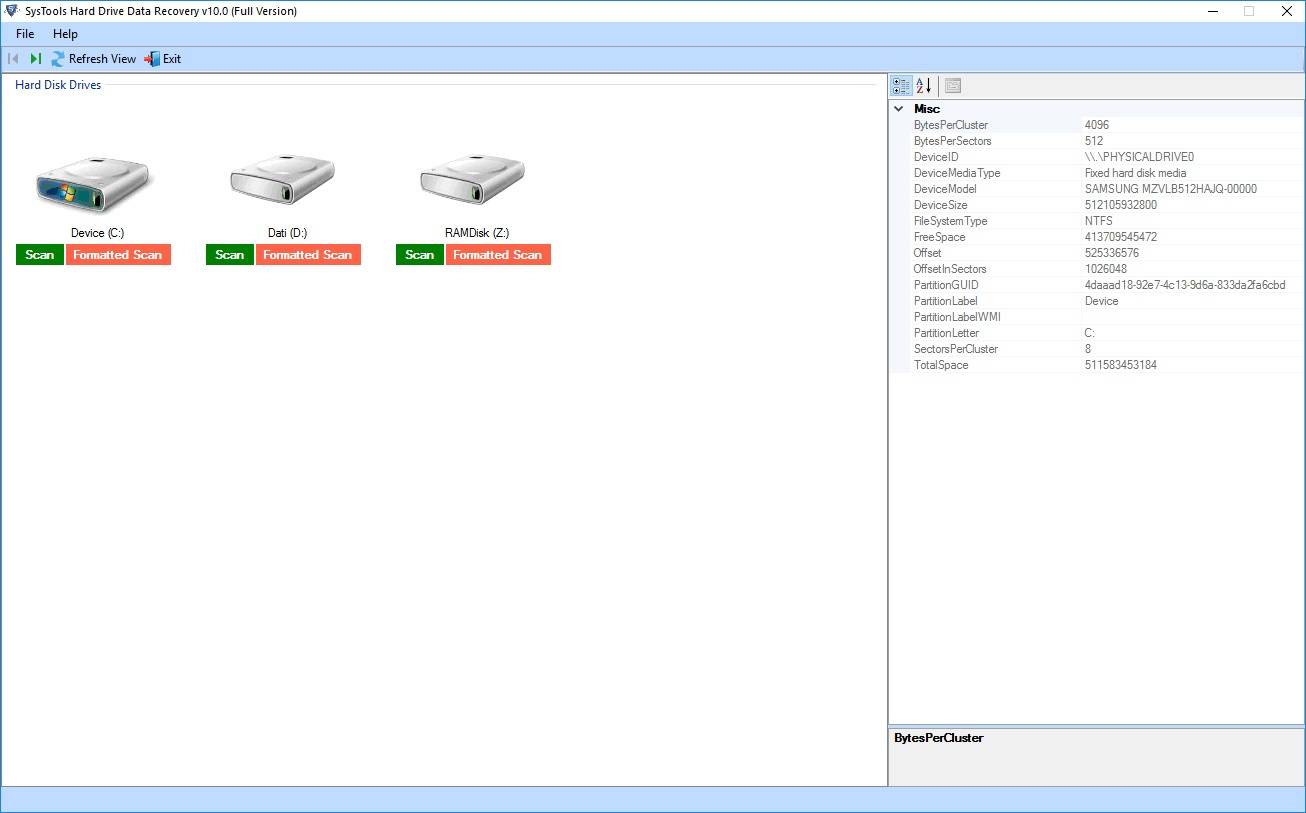Image resolution: width=1306 pixels, height=813 pixels.
Task: Start Scan on Dati (D:)
Action: (230, 255)
